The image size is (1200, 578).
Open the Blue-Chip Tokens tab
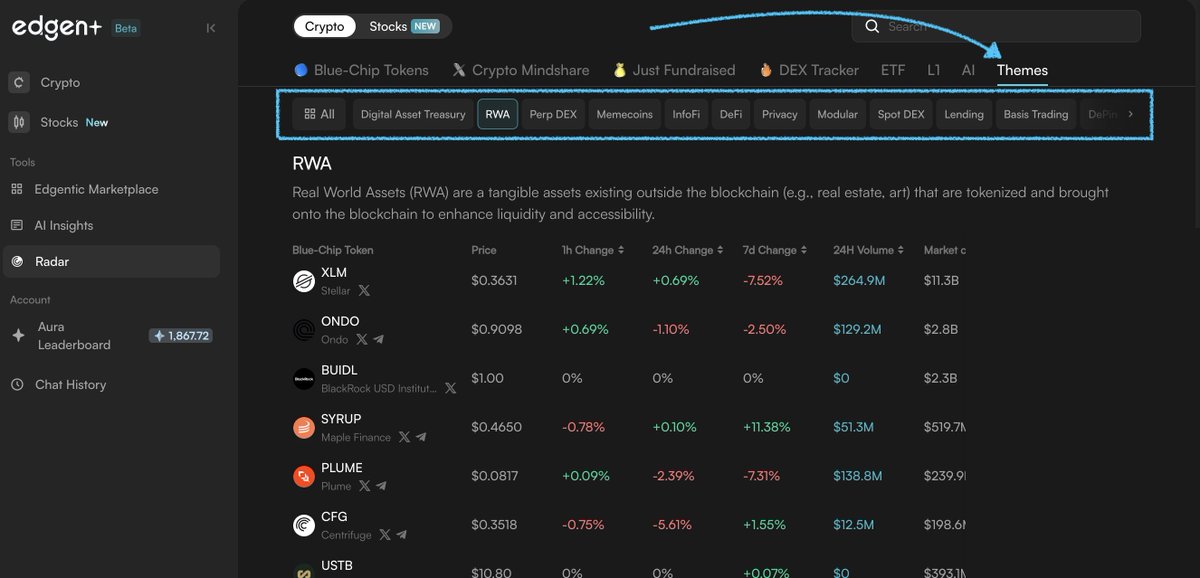[361, 70]
